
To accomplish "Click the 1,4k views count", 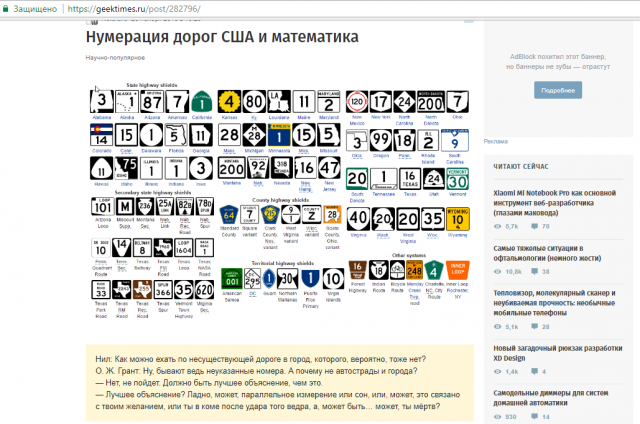I will coord(511,371).
